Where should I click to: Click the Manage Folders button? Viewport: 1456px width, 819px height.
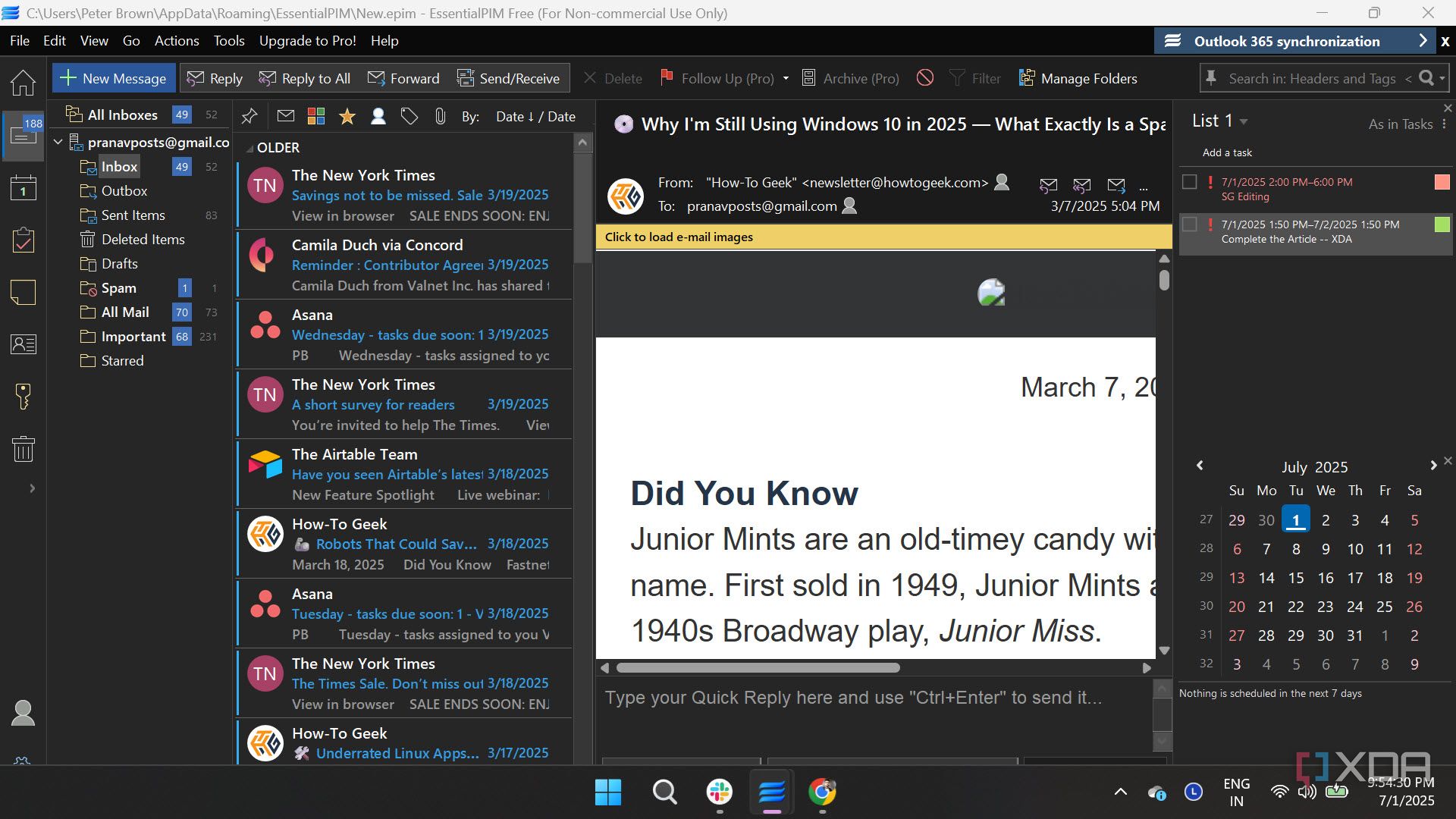1078,78
